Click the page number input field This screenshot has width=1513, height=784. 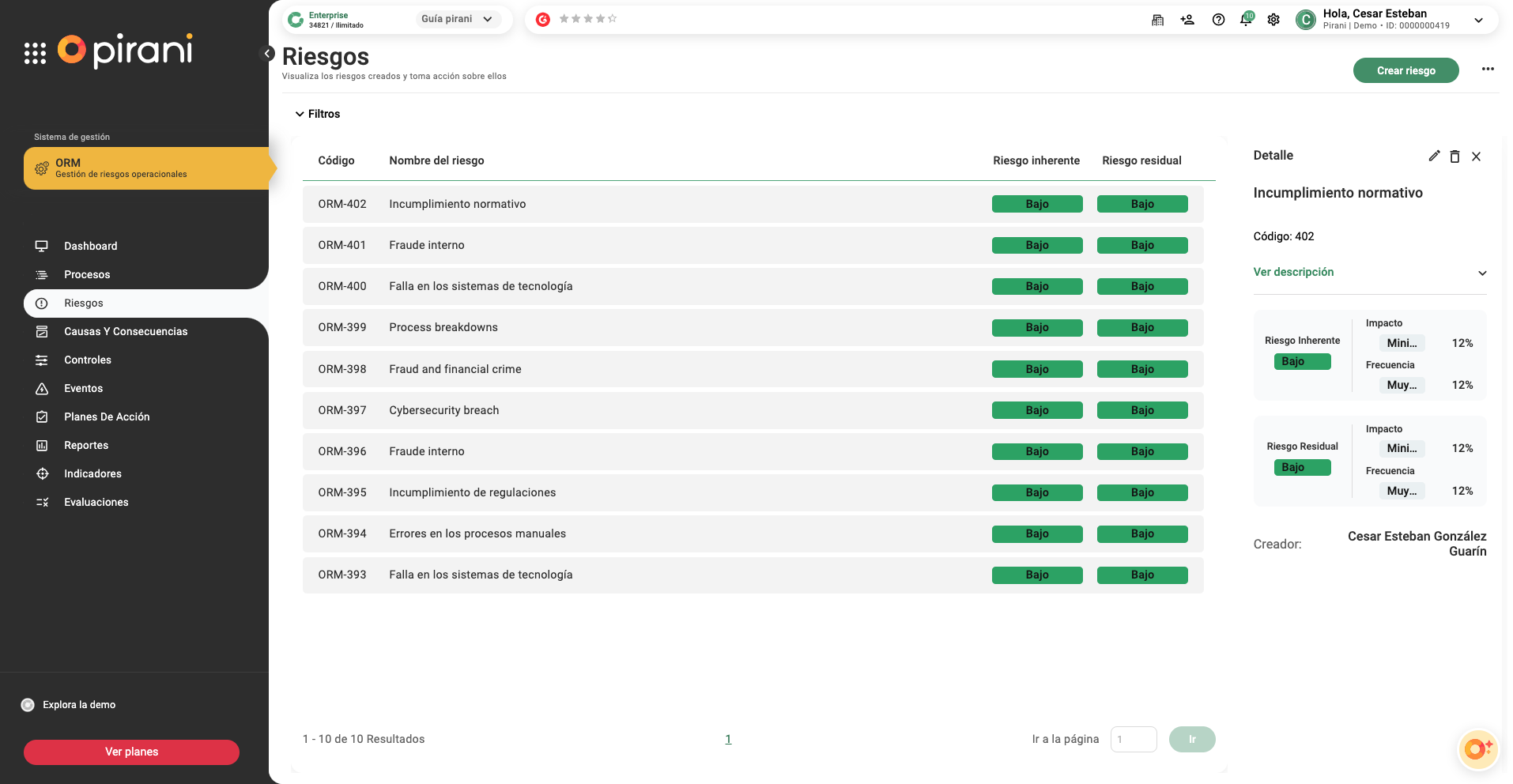[x=1133, y=739]
